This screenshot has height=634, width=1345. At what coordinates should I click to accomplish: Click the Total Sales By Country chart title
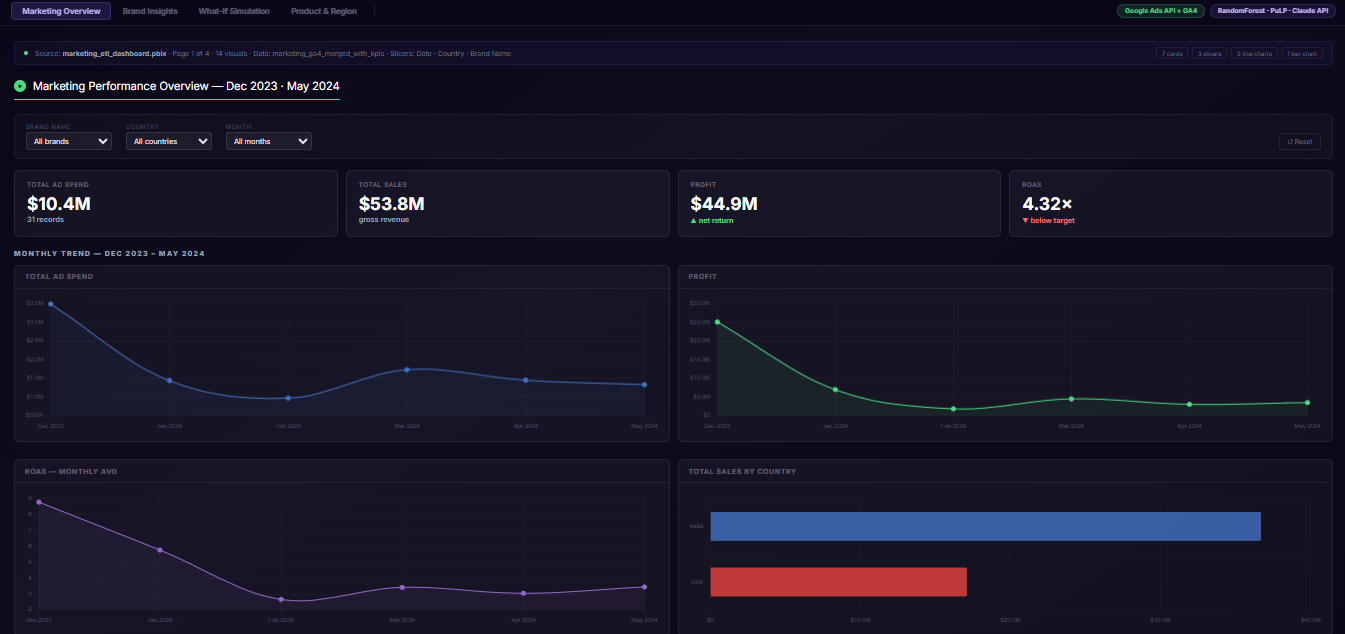coord(742,471)
